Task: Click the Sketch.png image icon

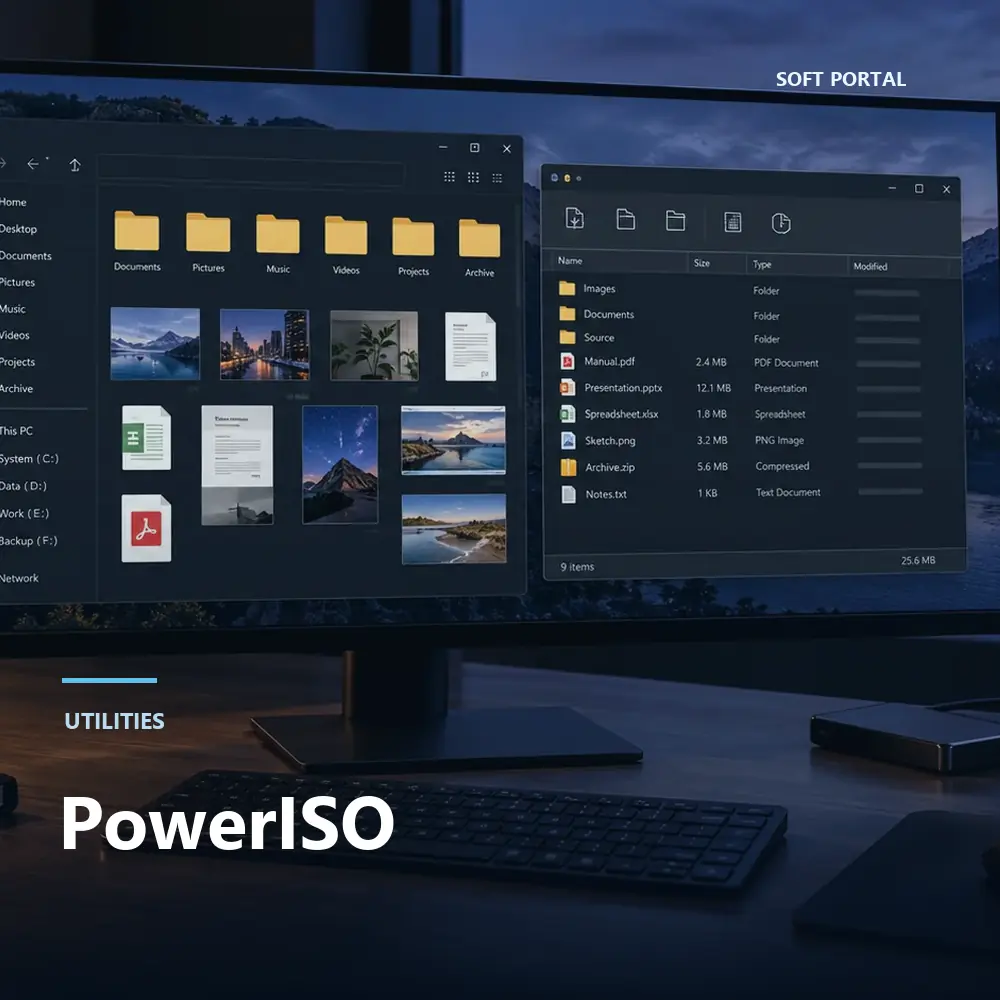Action: click(x=568, y=441)
